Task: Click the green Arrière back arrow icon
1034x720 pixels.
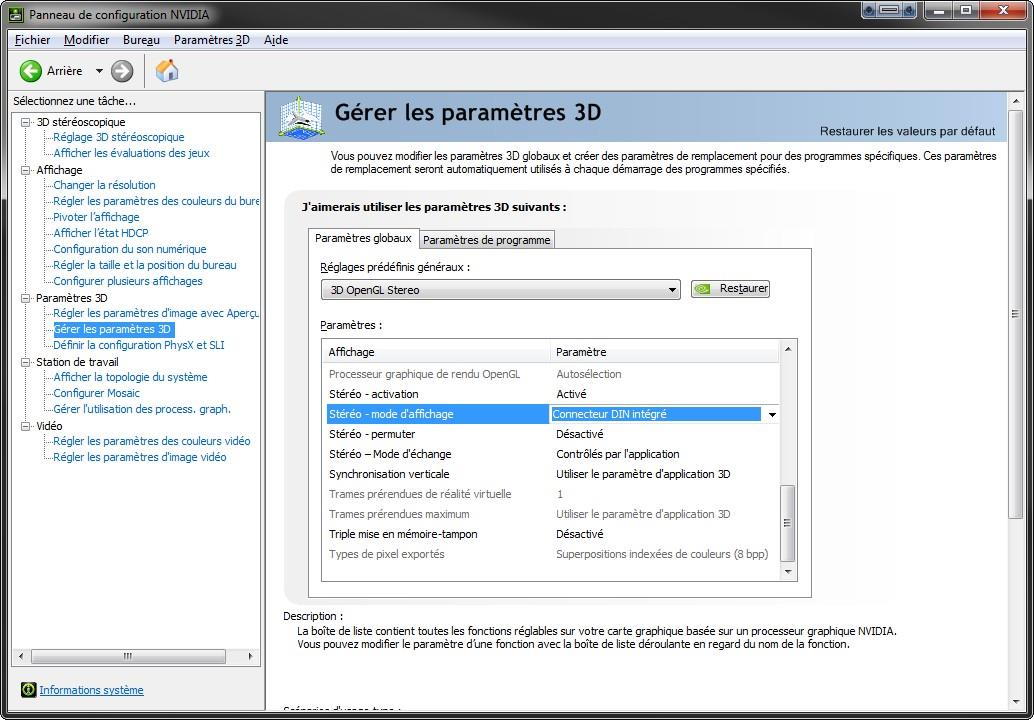Action: 31,71
